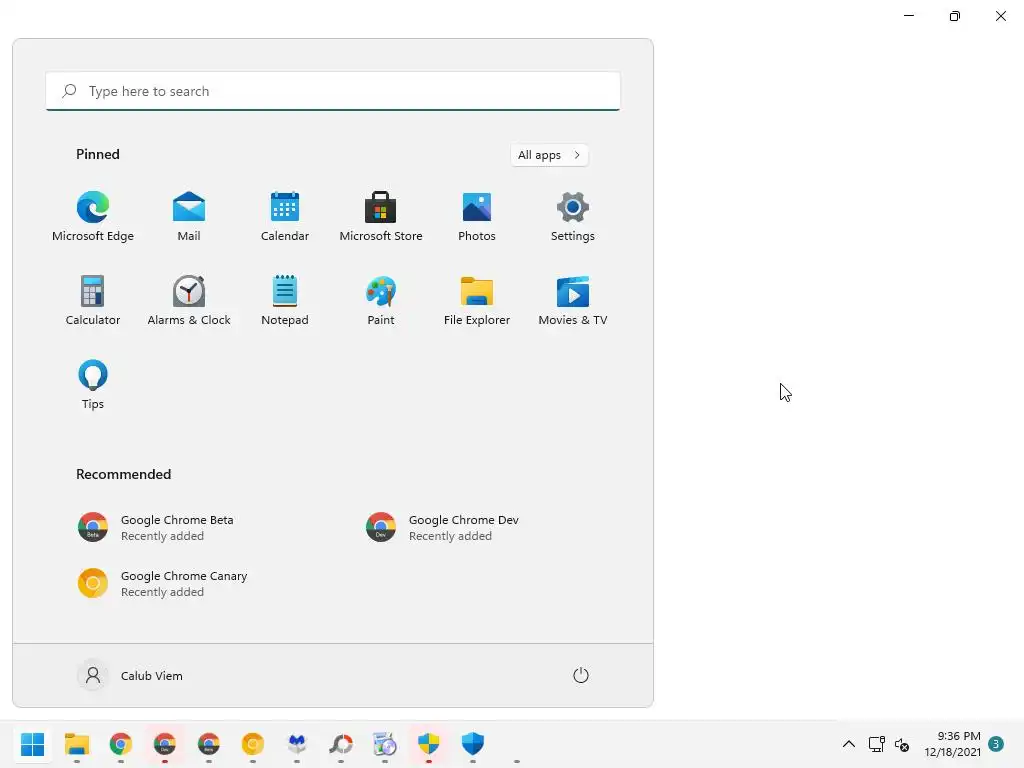Switch to Chrome Dev on the taskbar

pos(165,744)
